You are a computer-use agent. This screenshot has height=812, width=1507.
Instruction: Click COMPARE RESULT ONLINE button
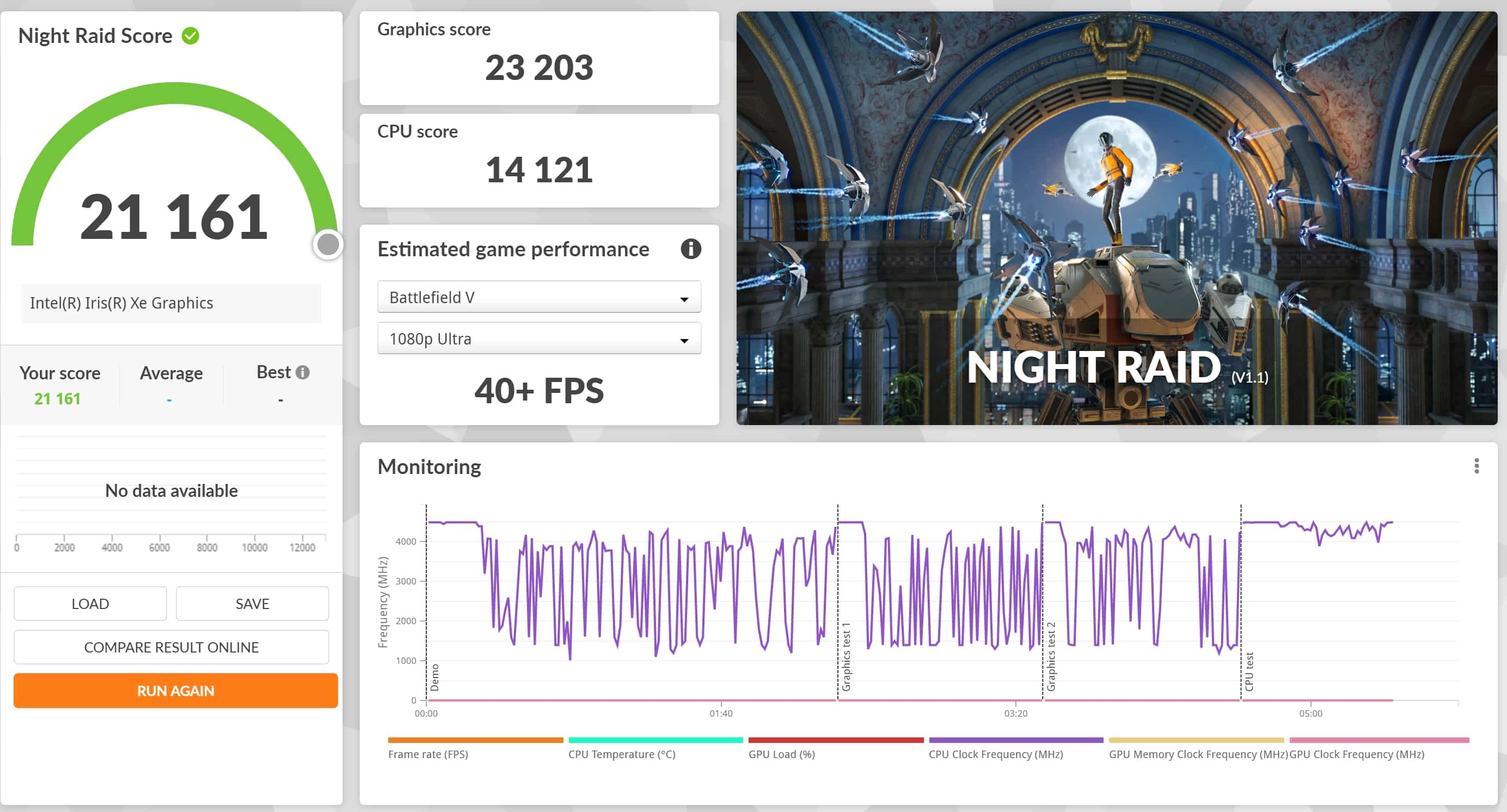point(171,647)
